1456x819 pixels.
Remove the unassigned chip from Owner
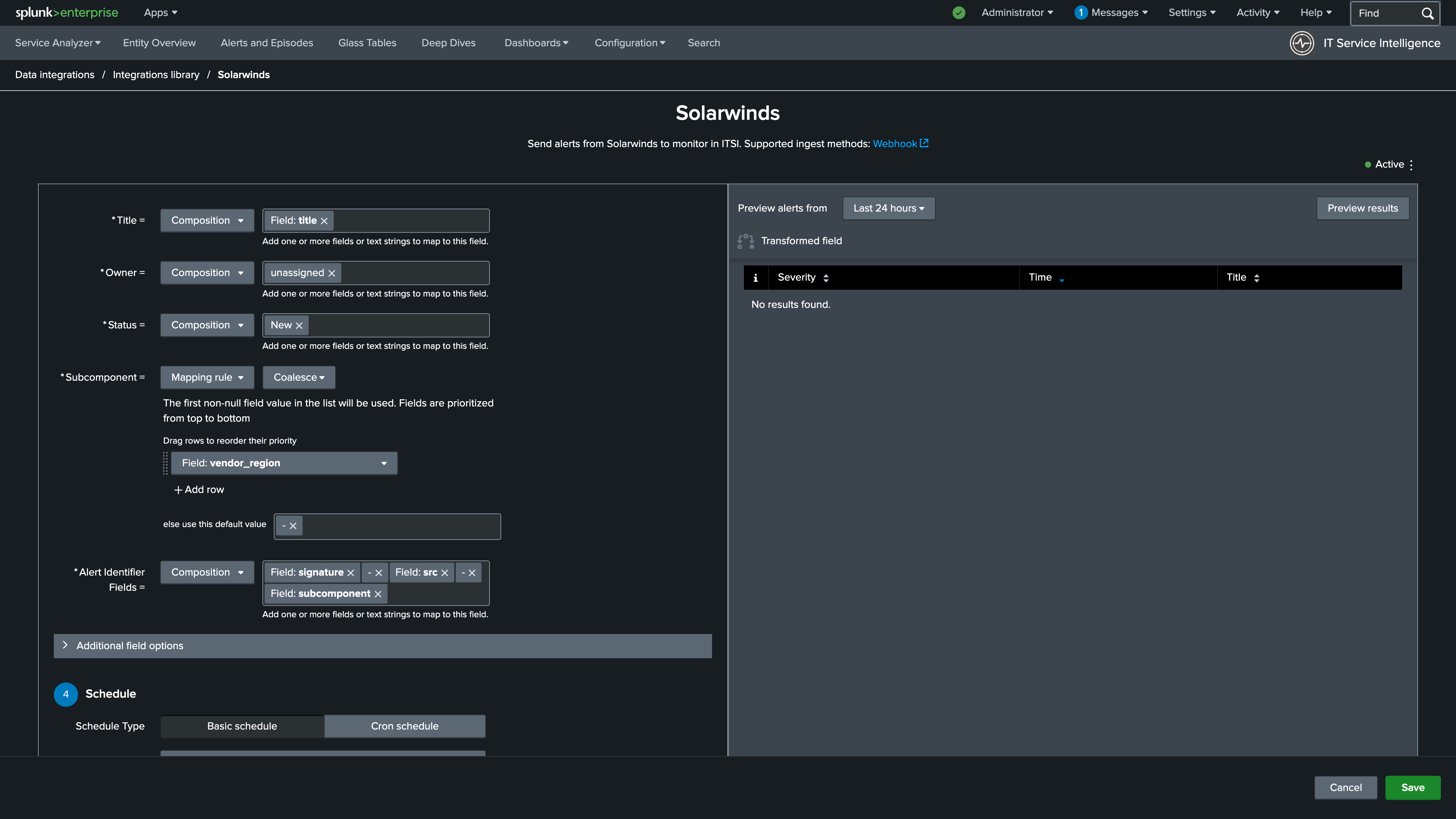[x=332, y=273]
